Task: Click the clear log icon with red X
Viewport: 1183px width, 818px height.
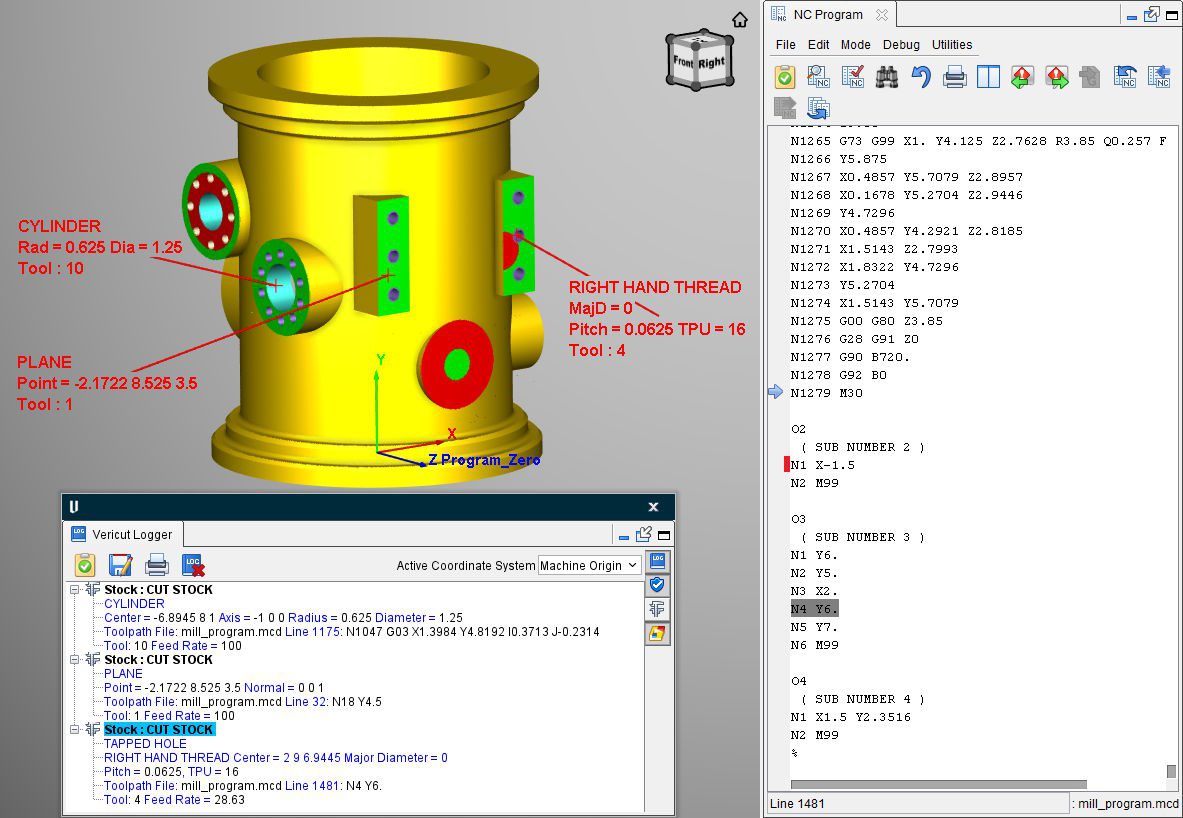Action: click(194, 565)
